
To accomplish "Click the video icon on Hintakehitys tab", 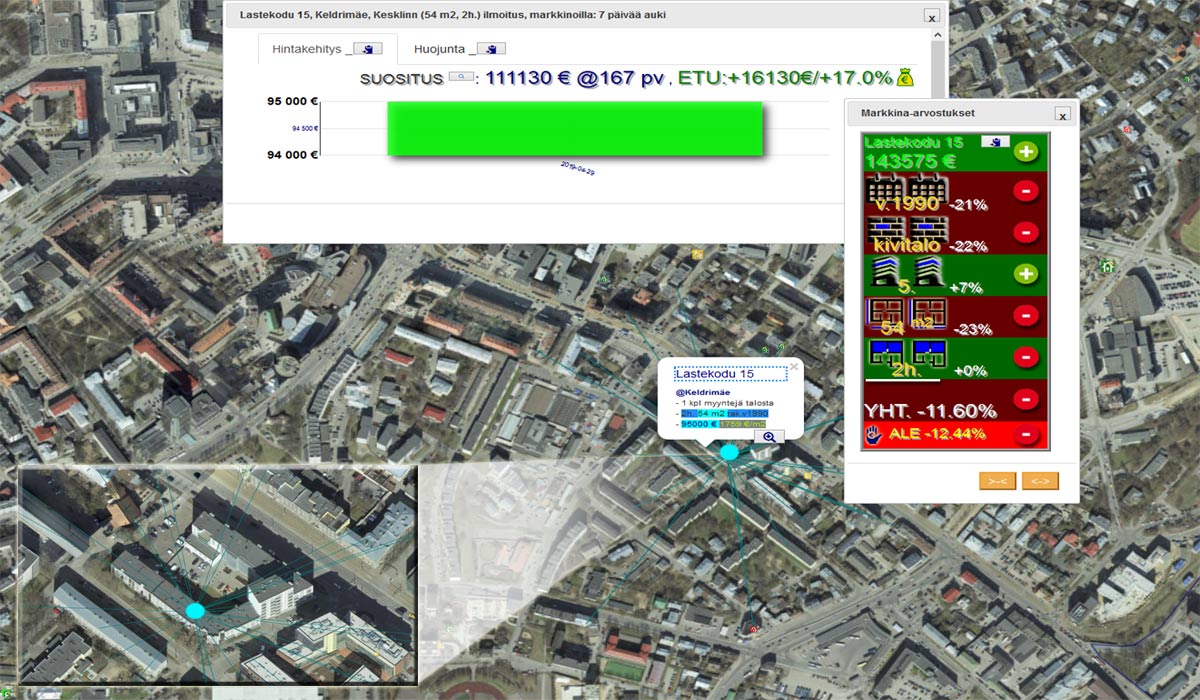I will (x=368, y=48).
